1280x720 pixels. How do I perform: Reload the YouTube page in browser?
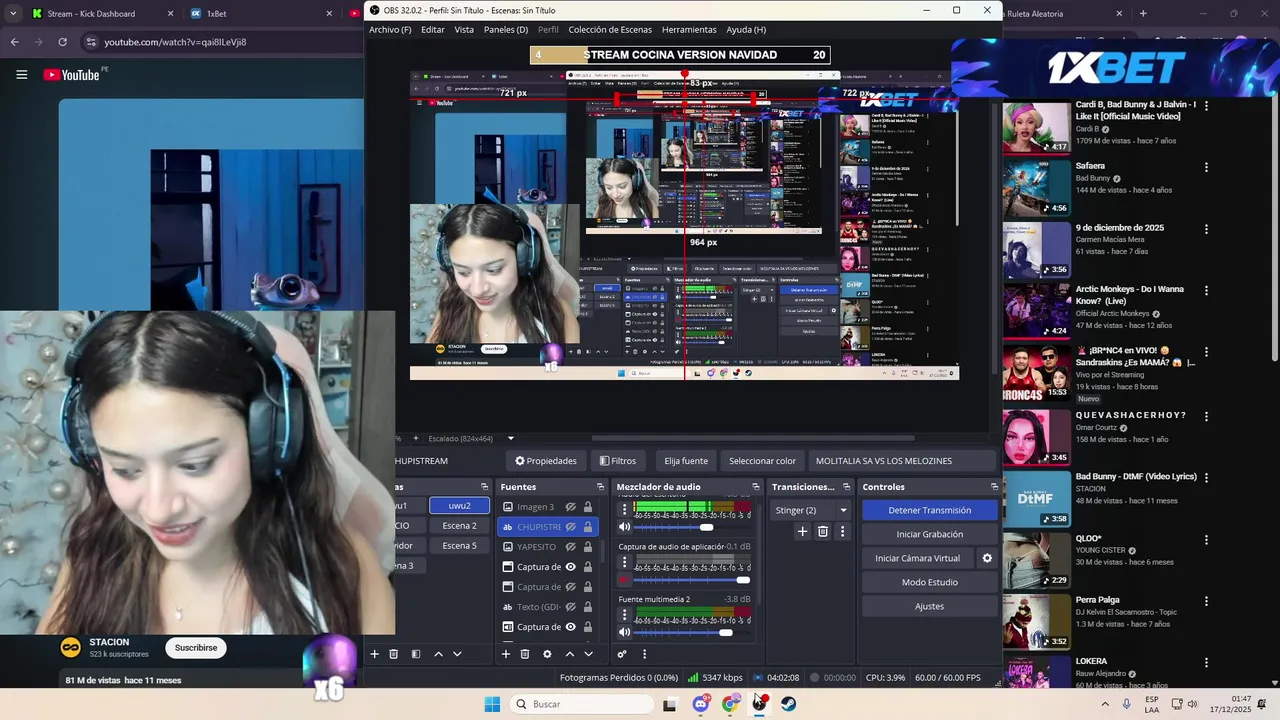click(62, 42)
